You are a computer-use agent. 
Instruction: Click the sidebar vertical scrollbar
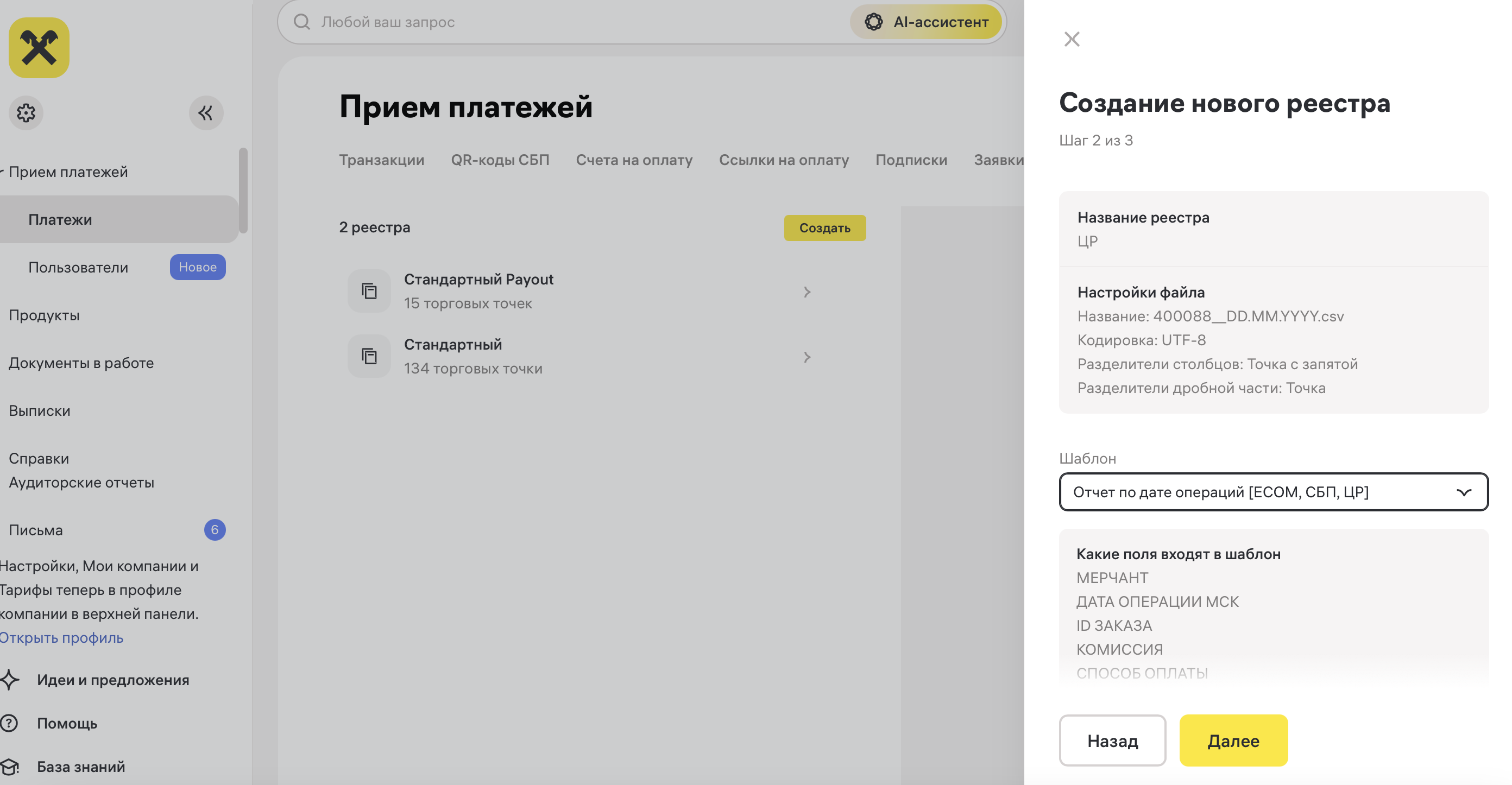click(x=243, y=190)
